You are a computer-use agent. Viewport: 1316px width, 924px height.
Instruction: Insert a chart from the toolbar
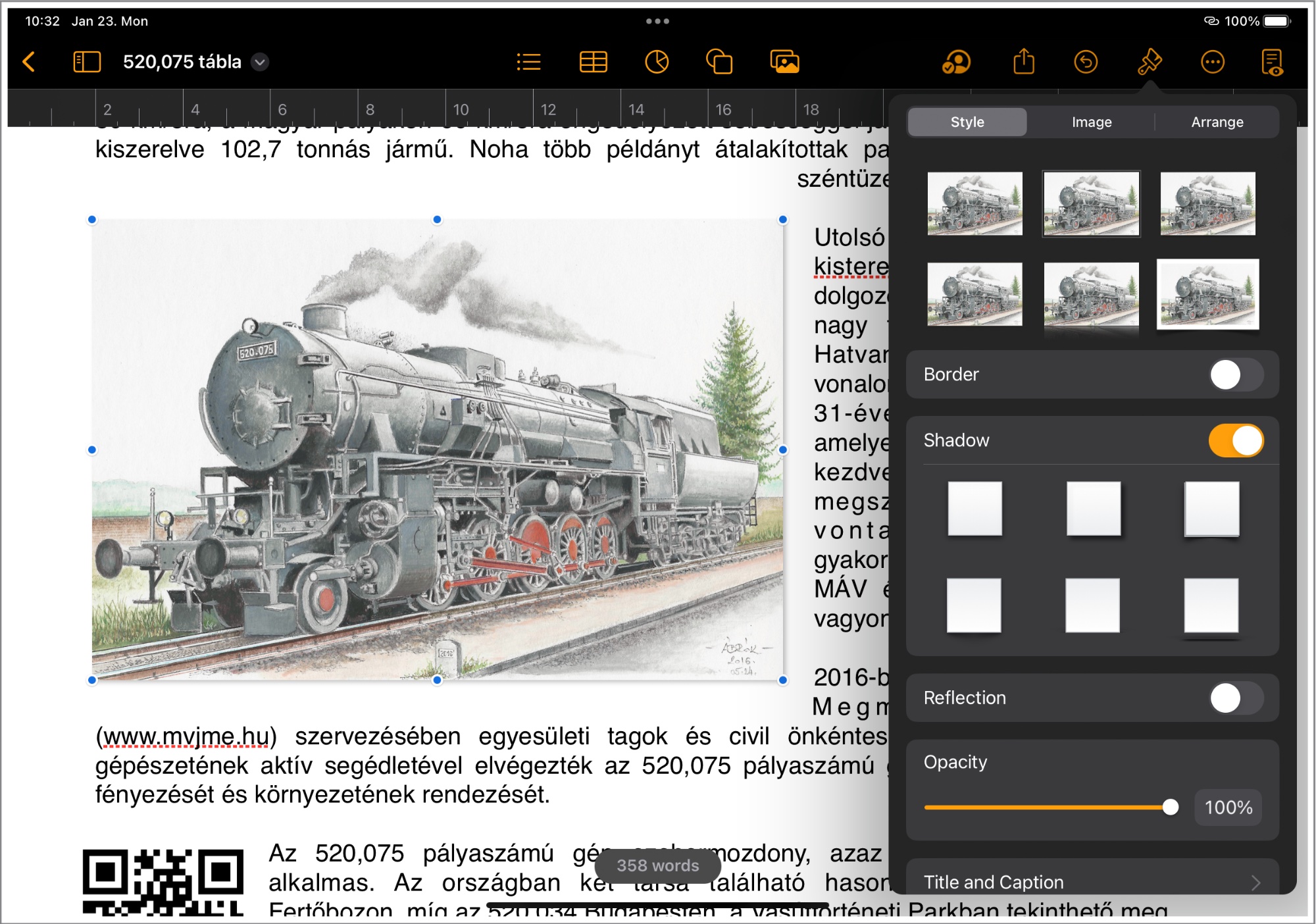pos(657,62)
